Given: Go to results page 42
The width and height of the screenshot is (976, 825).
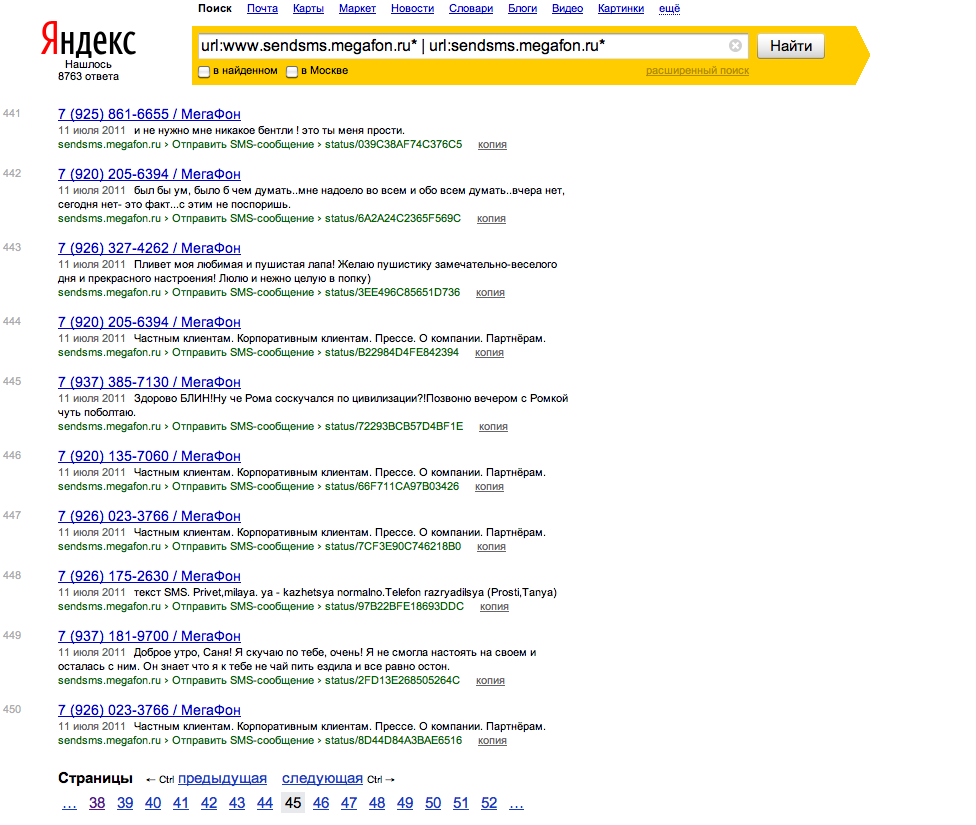Looking at the screenshot, I should click(x=209, y=803).
